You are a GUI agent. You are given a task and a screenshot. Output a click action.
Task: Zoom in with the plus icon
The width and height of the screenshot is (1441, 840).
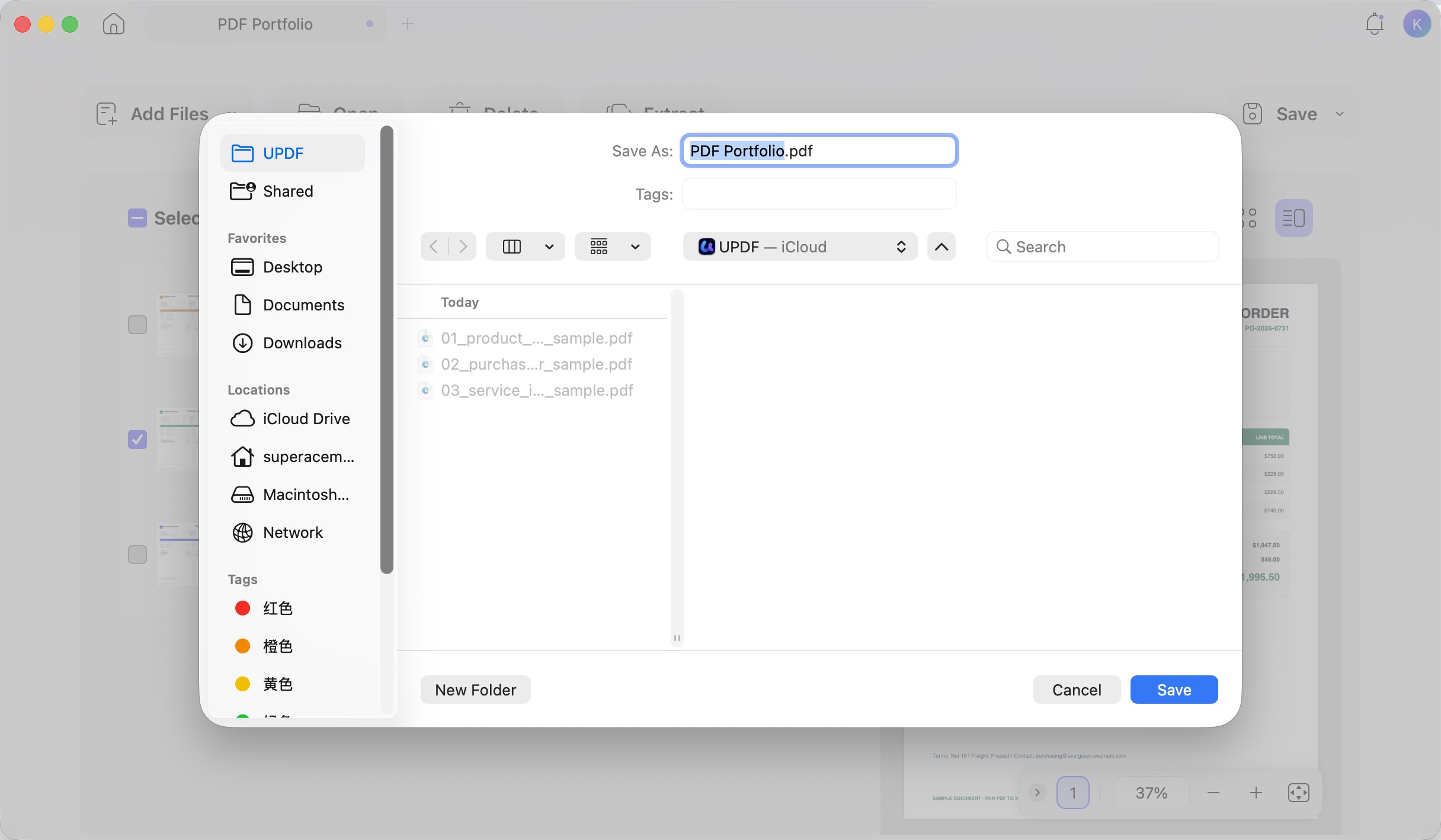[1256, 793]
